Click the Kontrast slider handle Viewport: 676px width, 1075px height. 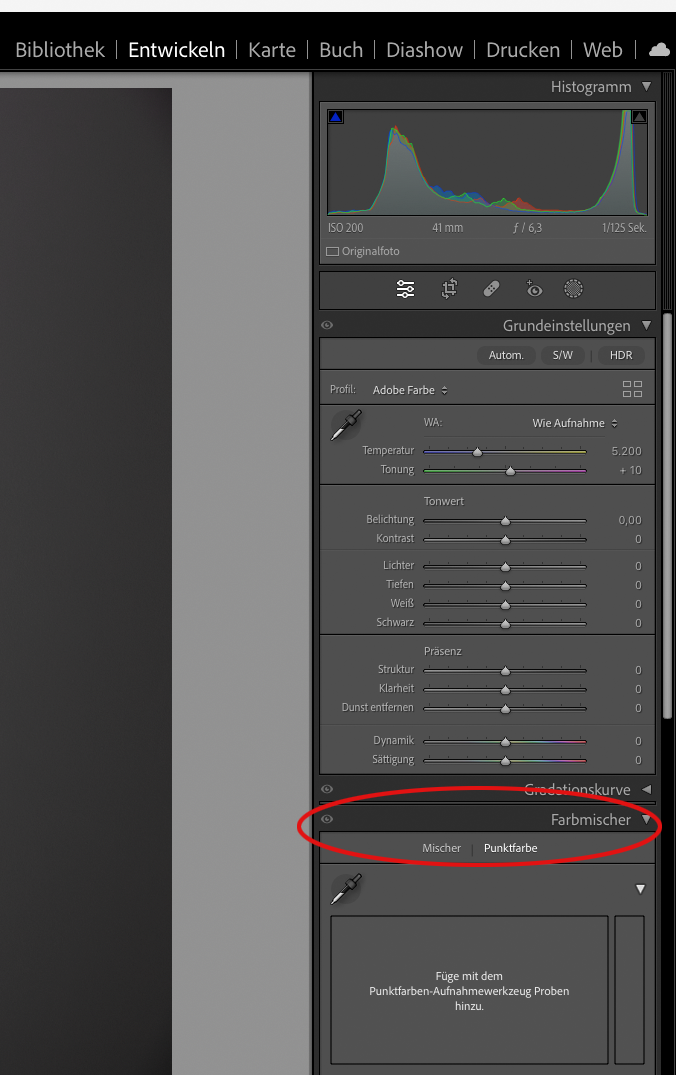[505, 540]
